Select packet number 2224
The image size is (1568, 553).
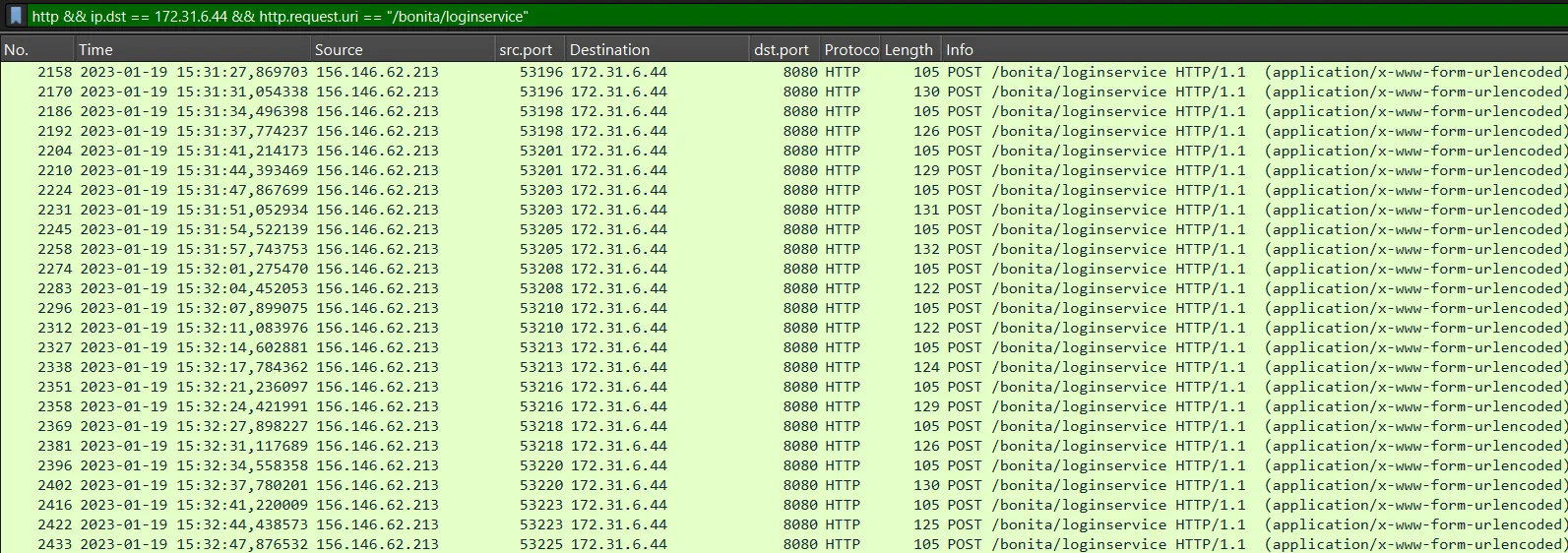pos(784,190)
